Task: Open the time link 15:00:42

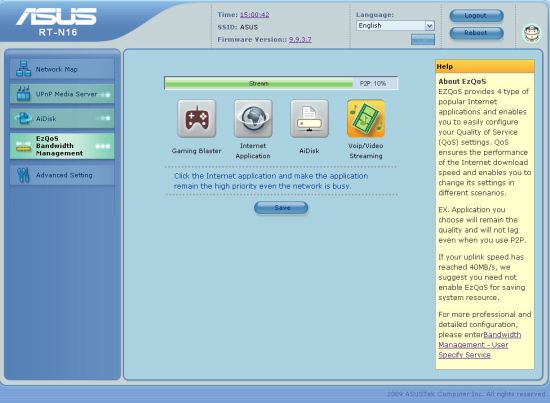Action: (254, 15)
